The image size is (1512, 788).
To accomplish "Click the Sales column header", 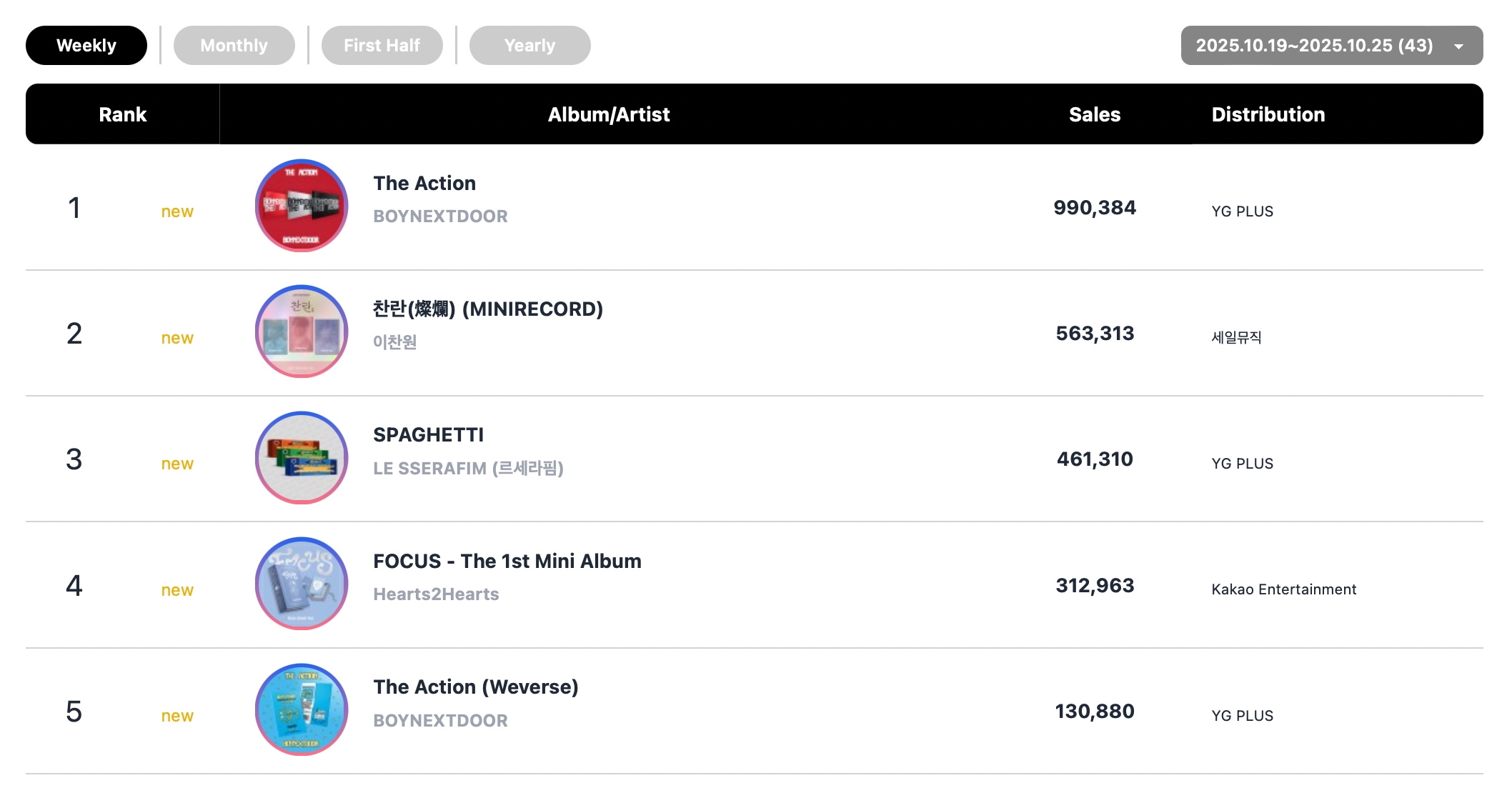I will tap(1094, 114).
